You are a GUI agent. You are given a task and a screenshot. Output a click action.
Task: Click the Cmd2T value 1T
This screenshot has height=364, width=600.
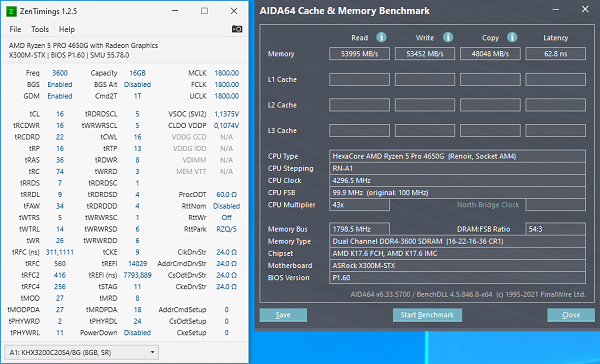(137, 96)
